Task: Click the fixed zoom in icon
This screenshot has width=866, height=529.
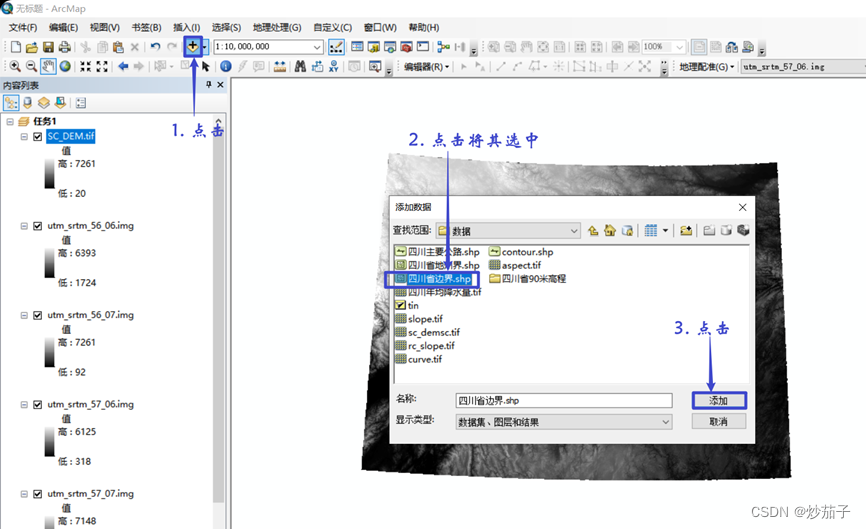Action: click(85, 66)
